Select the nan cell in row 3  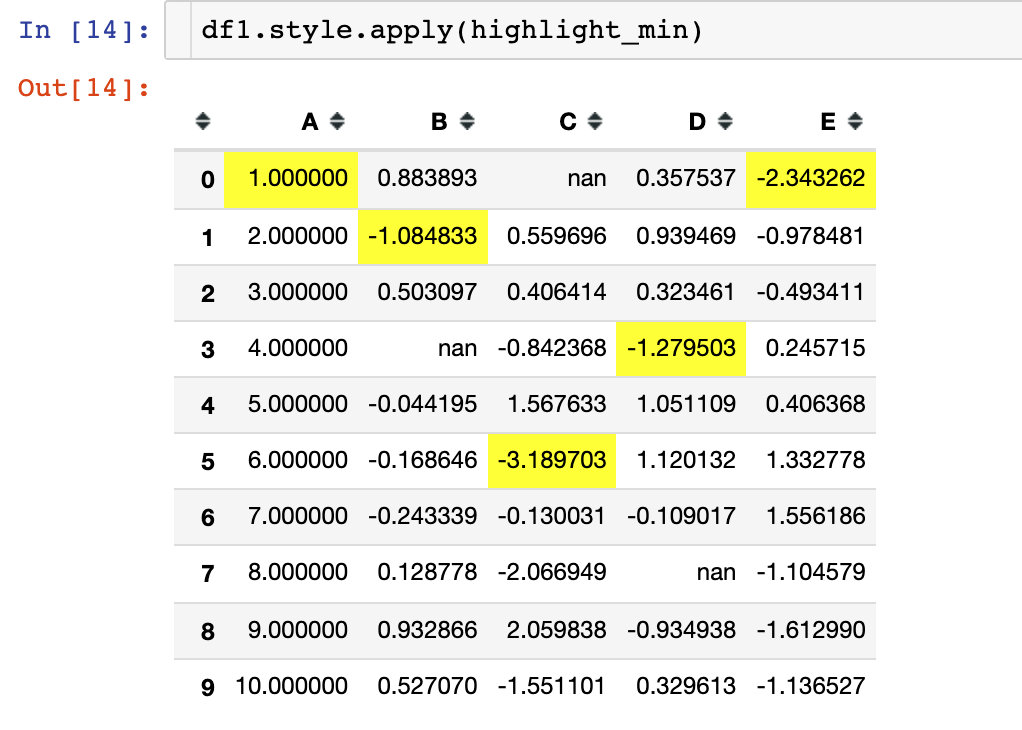click(422, 349)
